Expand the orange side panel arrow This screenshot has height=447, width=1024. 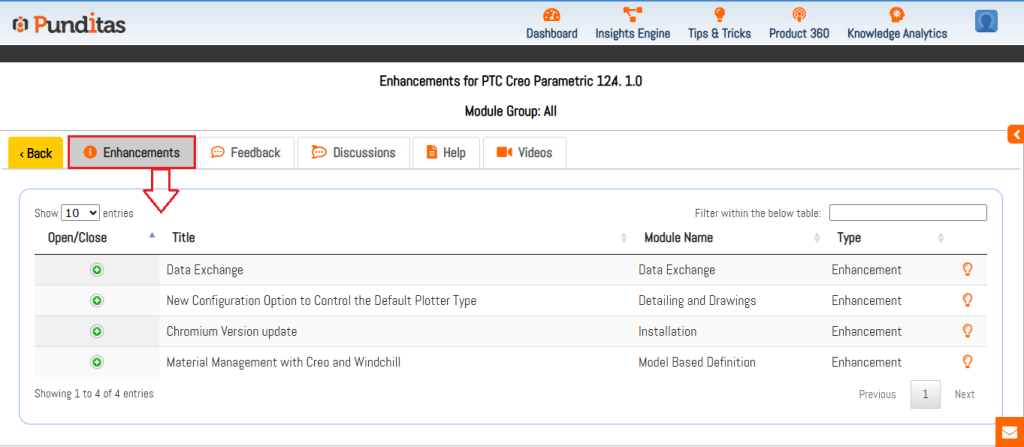pyautogui.click(x=1015, y=134)
